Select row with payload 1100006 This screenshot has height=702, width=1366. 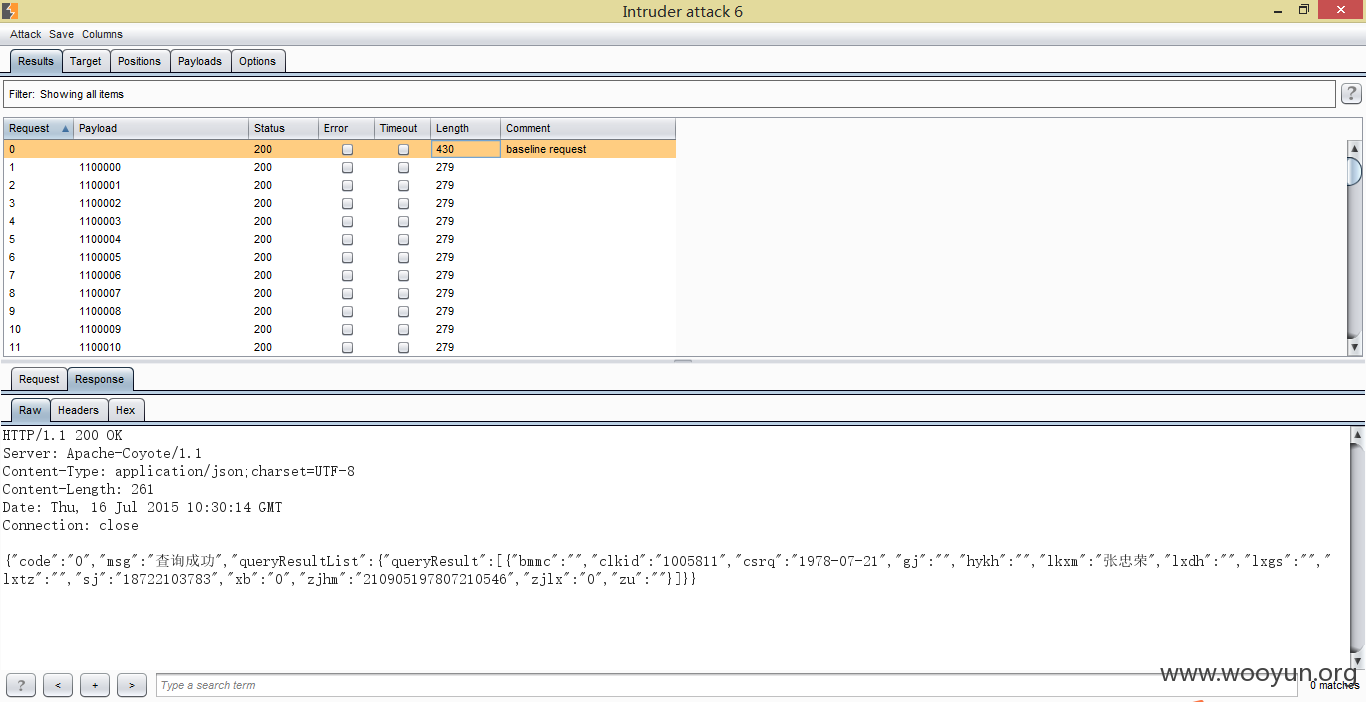pyautogui.click(x=339, y=275)
